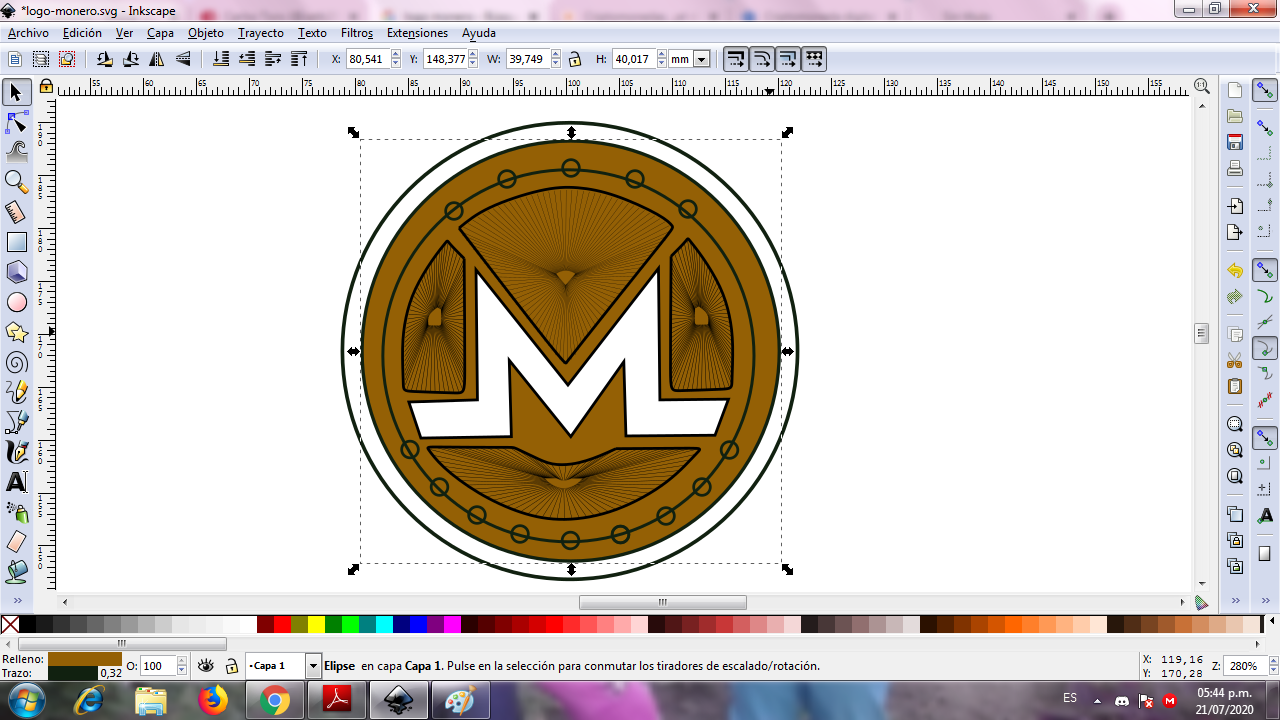Open Inkscape from the Windows taskbar
This screenshot has height=720, width=1280.
398,700
